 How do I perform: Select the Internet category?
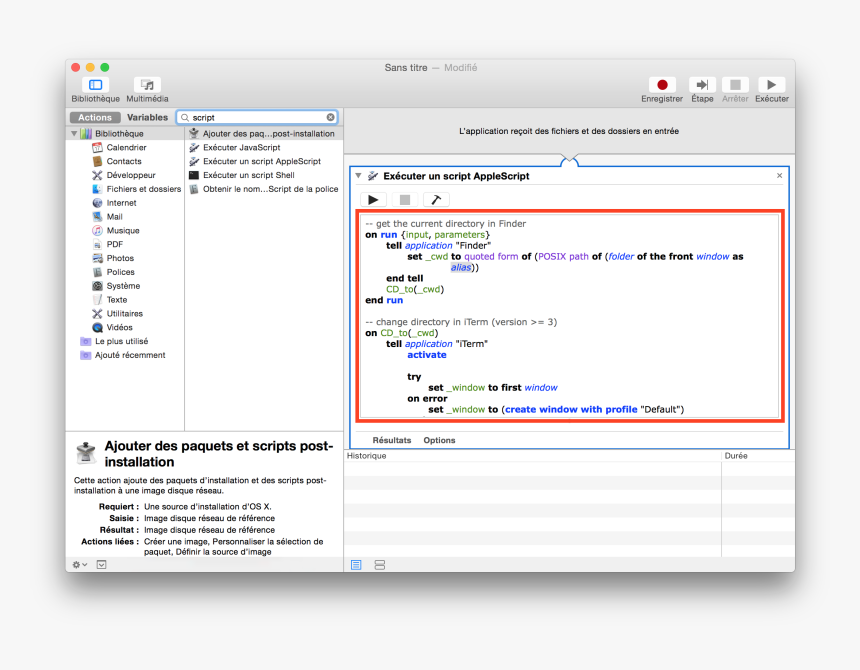pyautogui.click(x=121, y=203)
